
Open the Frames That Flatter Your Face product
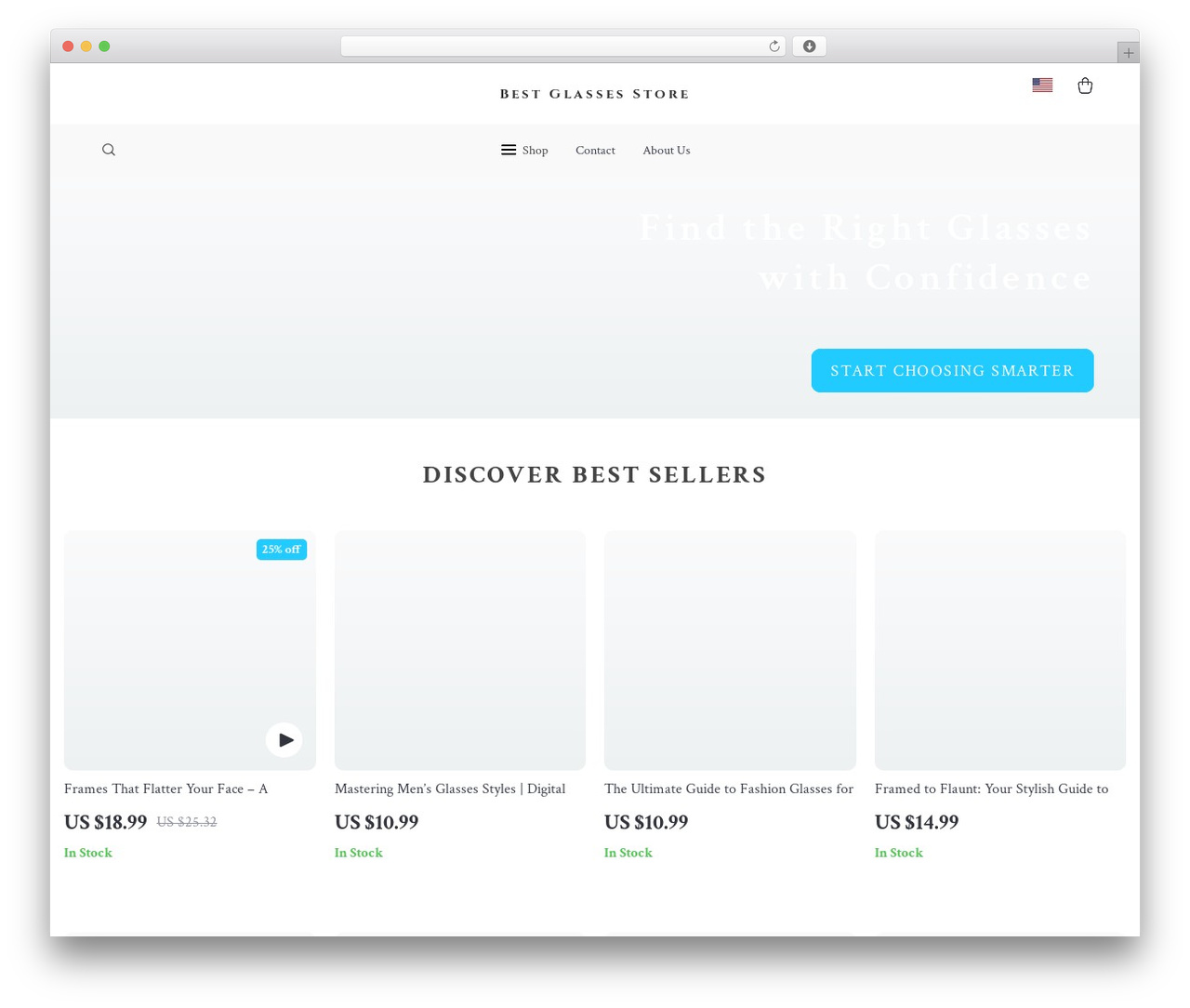[x=165, y=789]
